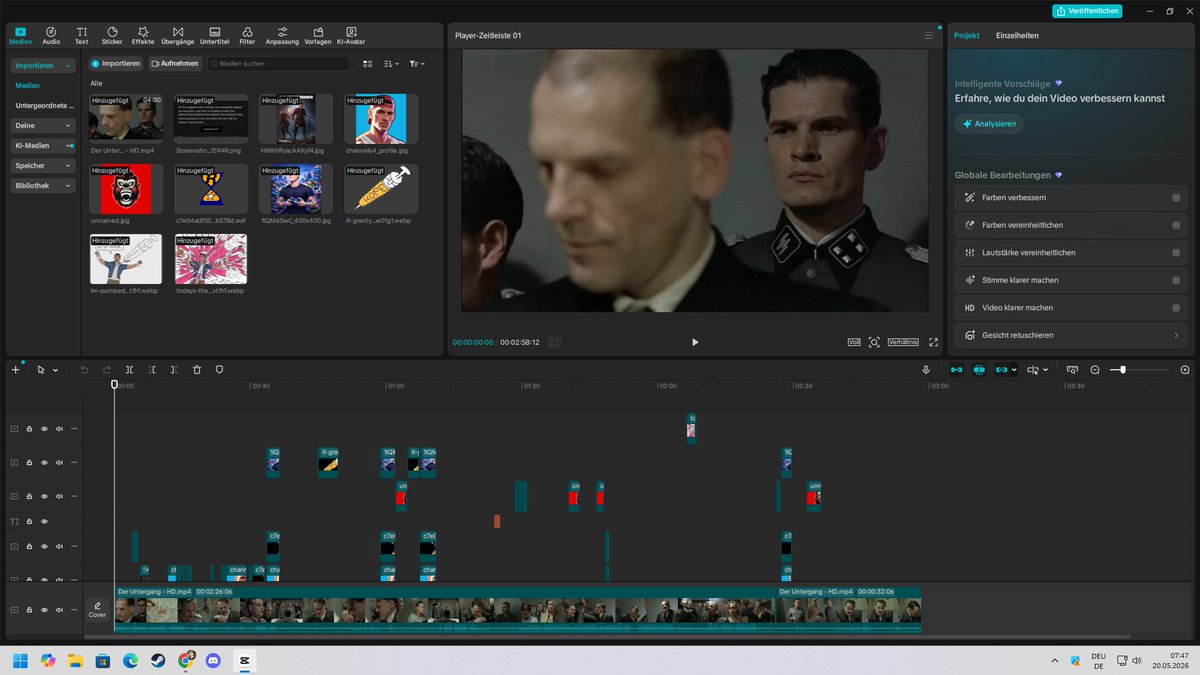Click the split clip icon in timeline toolbar
Screen dimensions: 1200x675
pyautogui.click(x=129, y=370)
